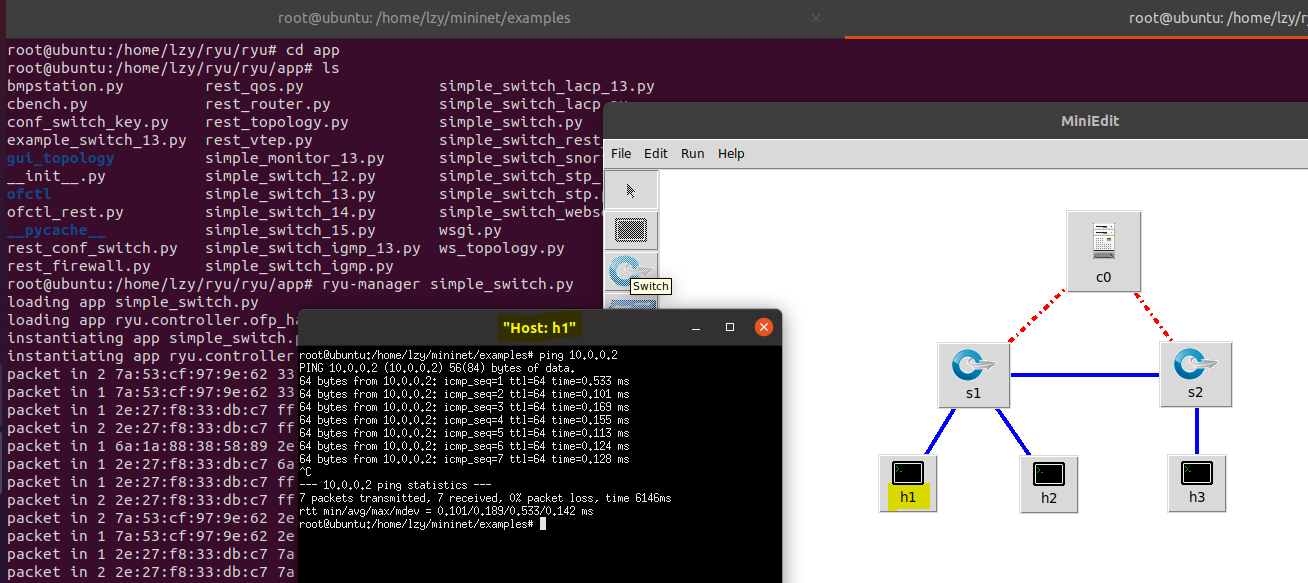
Task: Click the rest_topology.py file name
Action: tap(277, 122)
